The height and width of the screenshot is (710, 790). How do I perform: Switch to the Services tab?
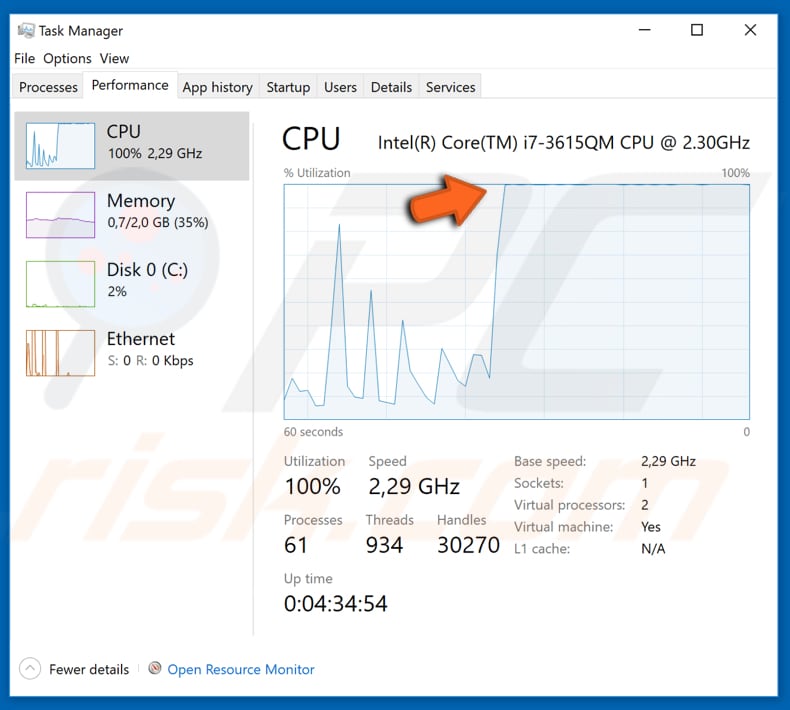pyautogui.click(x=450, y=87)
